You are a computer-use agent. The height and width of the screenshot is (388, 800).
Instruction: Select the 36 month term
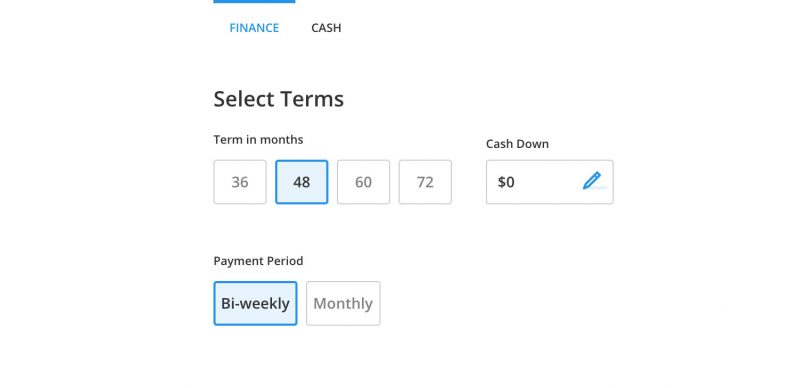tap(240, 182)
